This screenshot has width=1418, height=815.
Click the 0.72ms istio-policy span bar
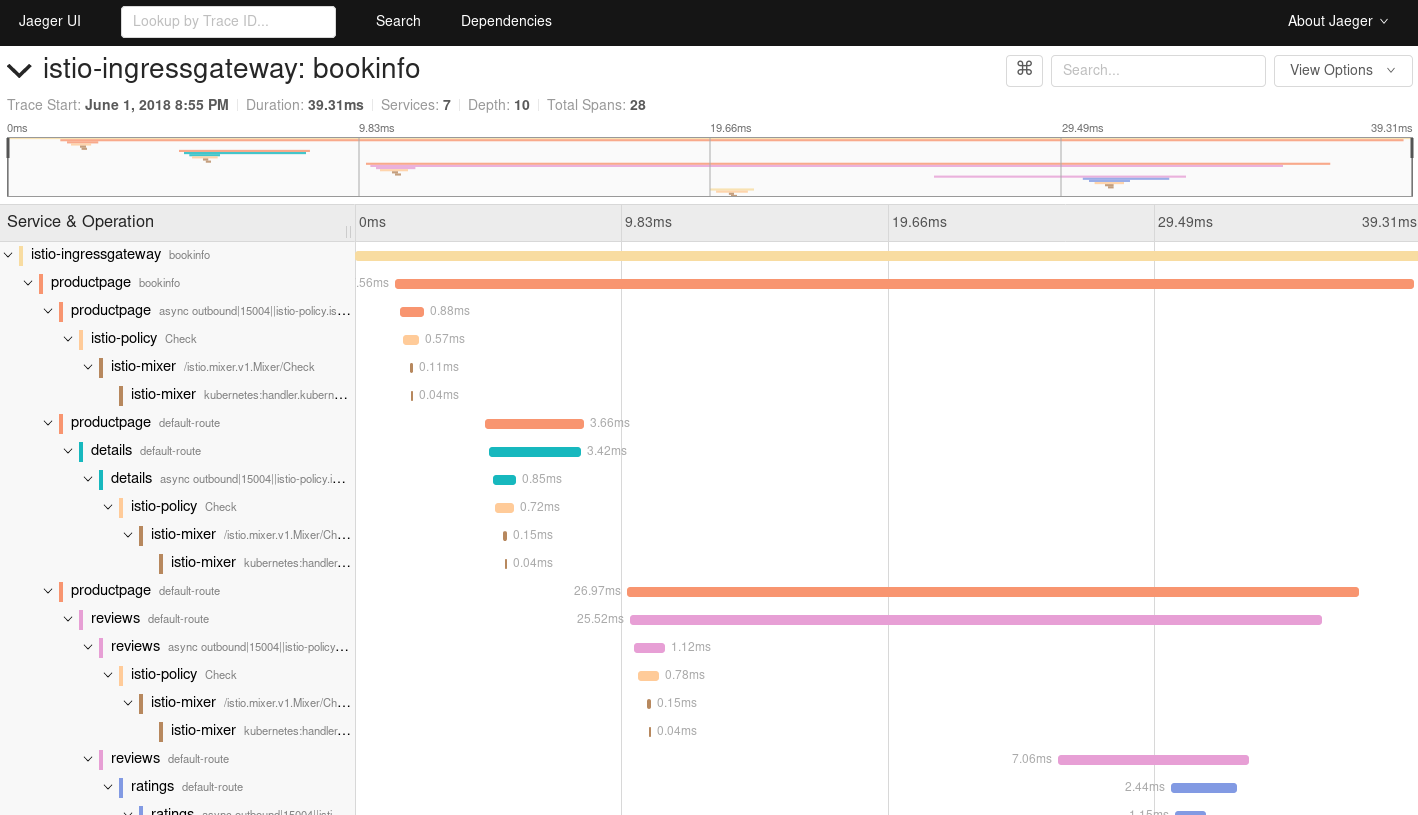coord(504,508)
